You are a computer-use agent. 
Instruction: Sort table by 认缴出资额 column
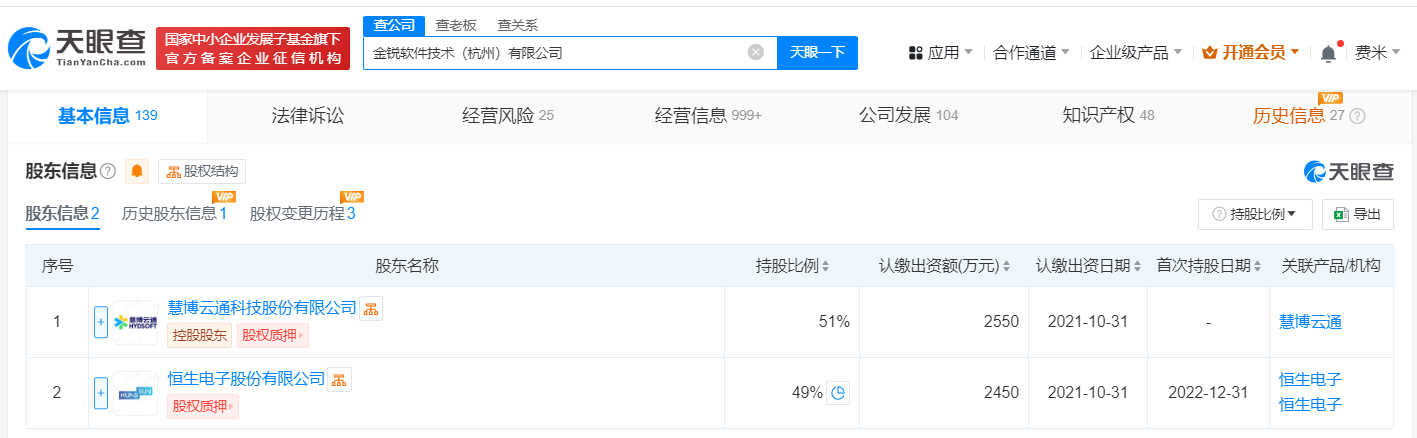click(x=945, y=266)
